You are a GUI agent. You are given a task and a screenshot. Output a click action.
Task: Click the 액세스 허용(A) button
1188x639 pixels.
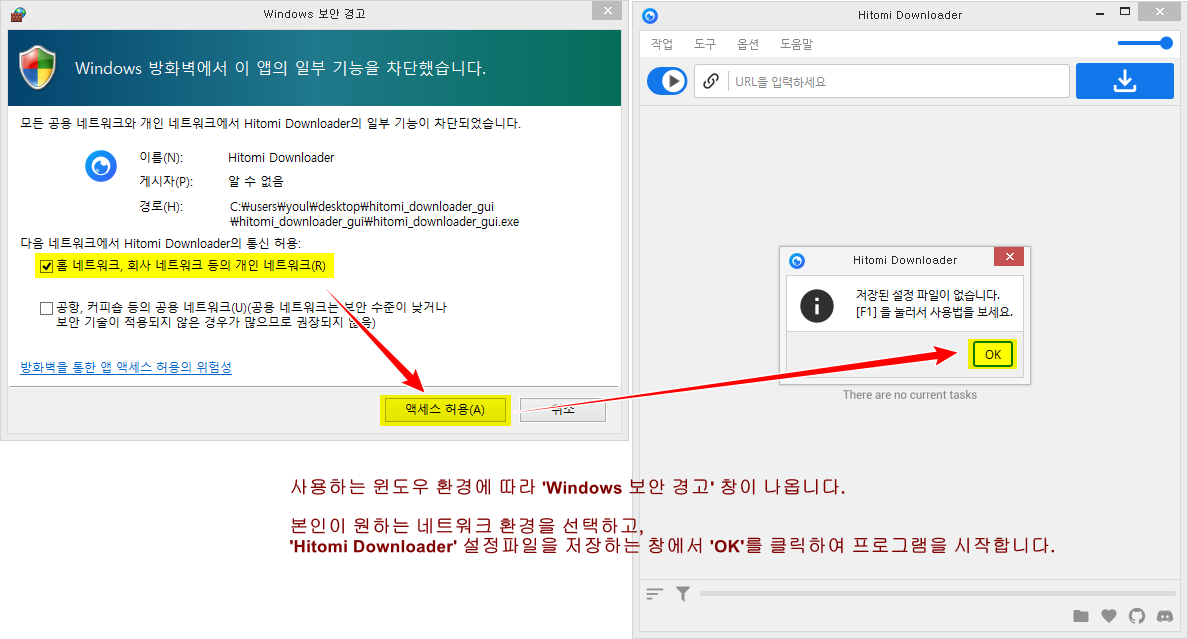(445, 409)
